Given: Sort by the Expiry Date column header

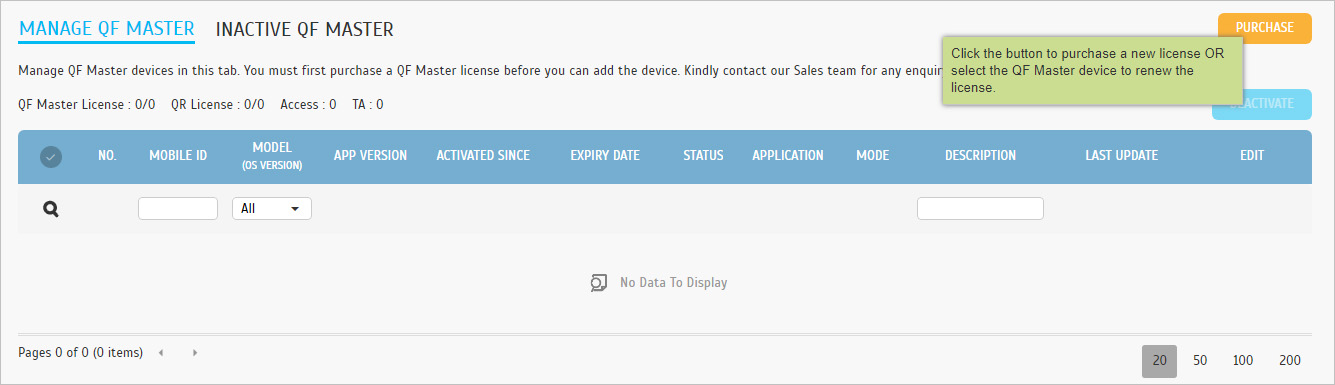Looking at the screenshot, I should 605,156.
